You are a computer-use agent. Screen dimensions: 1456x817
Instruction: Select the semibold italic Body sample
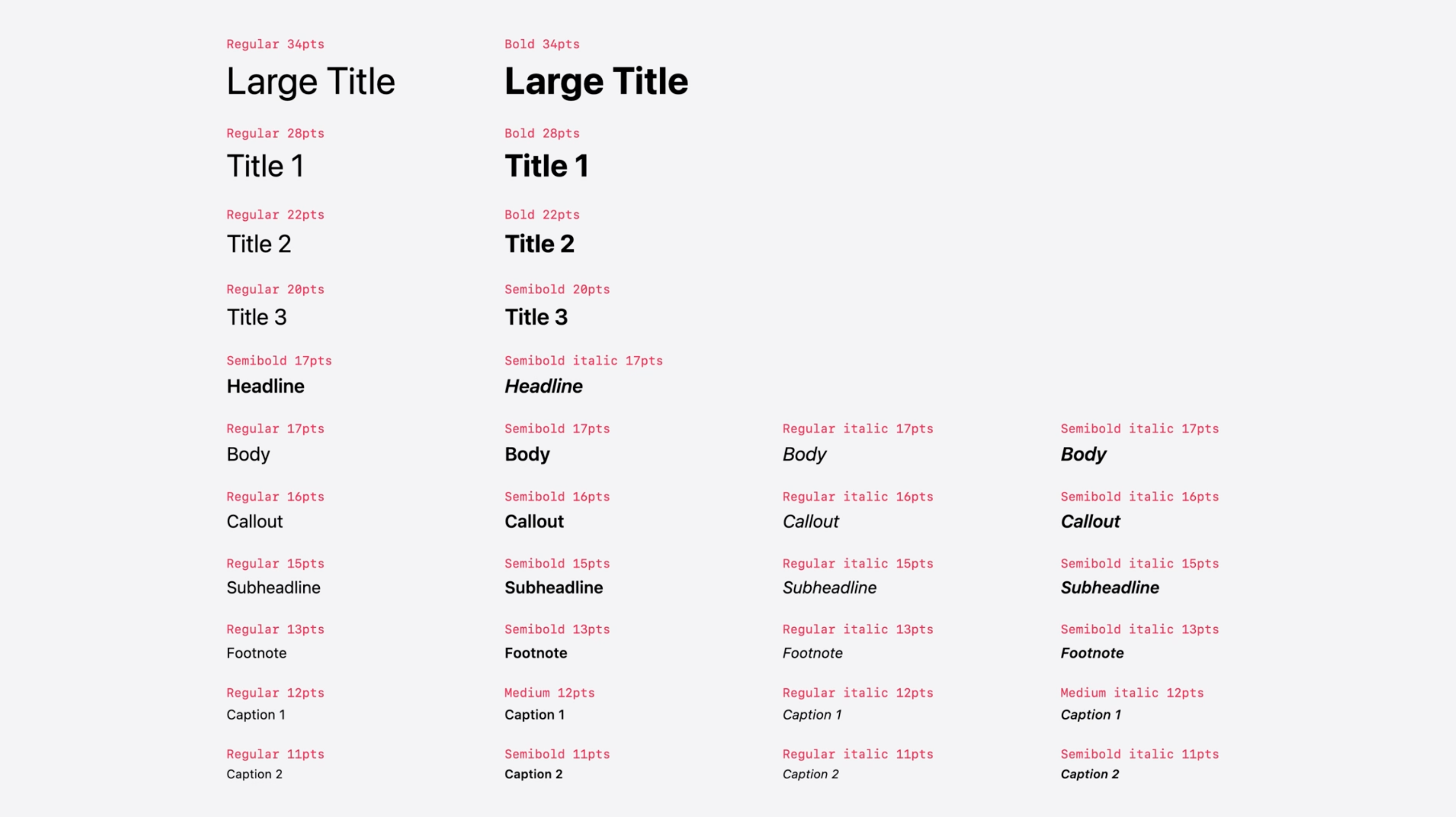[1083, 454]
